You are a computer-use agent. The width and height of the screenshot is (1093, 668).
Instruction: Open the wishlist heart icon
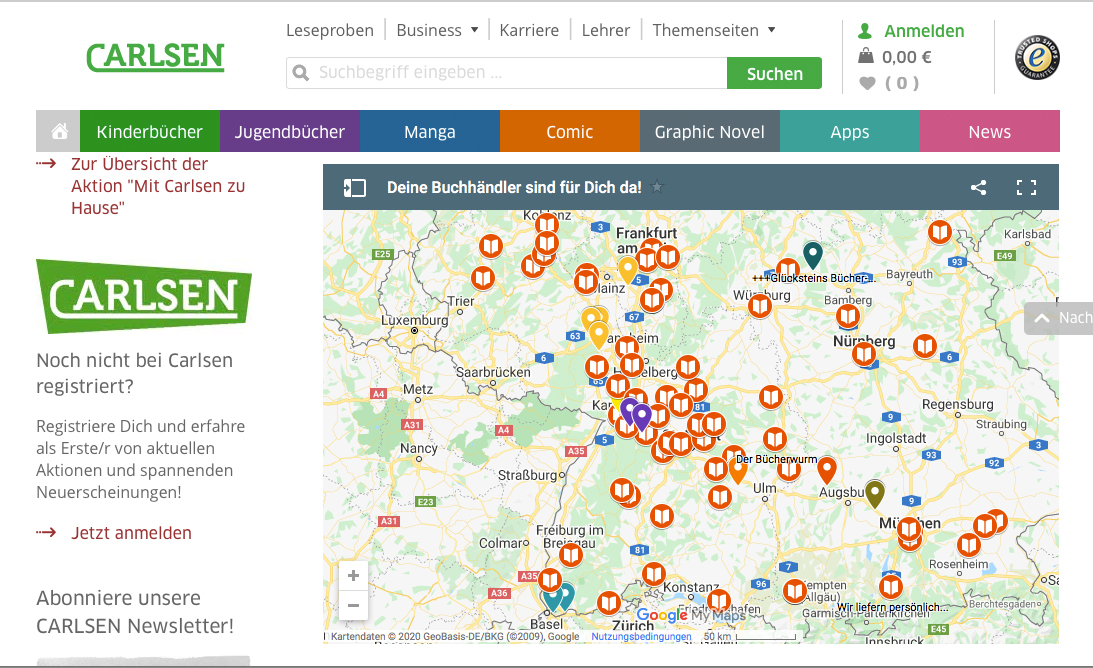tap(866, 83)
